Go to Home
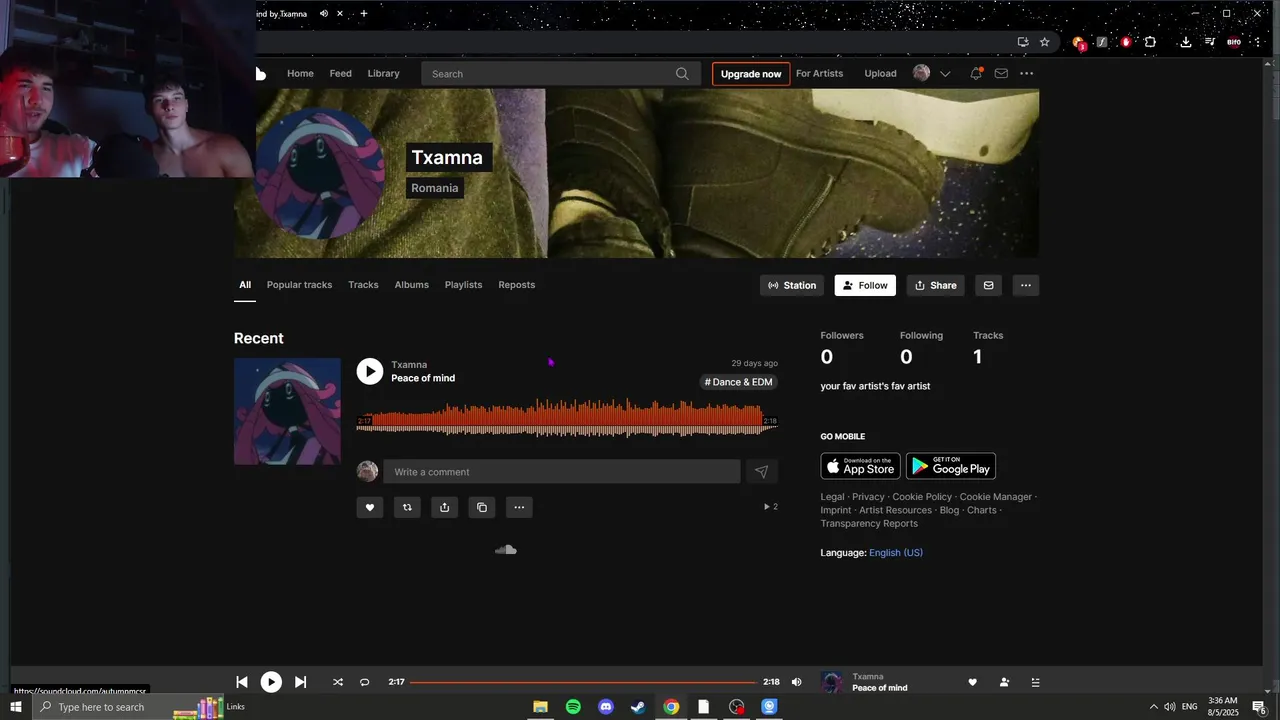Image resolution: width=1280 pixels, height=720 pixels. tap(300, 73)
